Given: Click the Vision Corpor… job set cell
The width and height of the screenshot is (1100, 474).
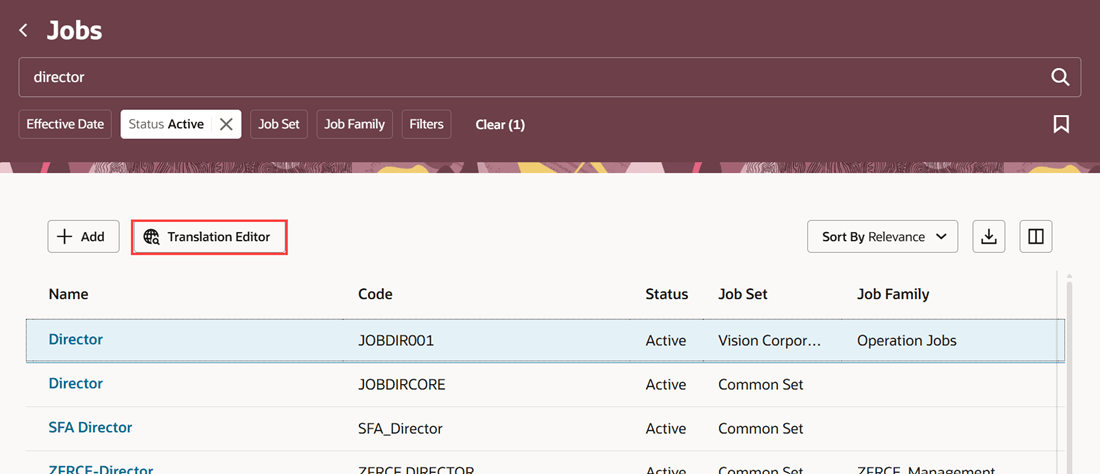Looking at the screenshot, I should click(x=769, y=341).
